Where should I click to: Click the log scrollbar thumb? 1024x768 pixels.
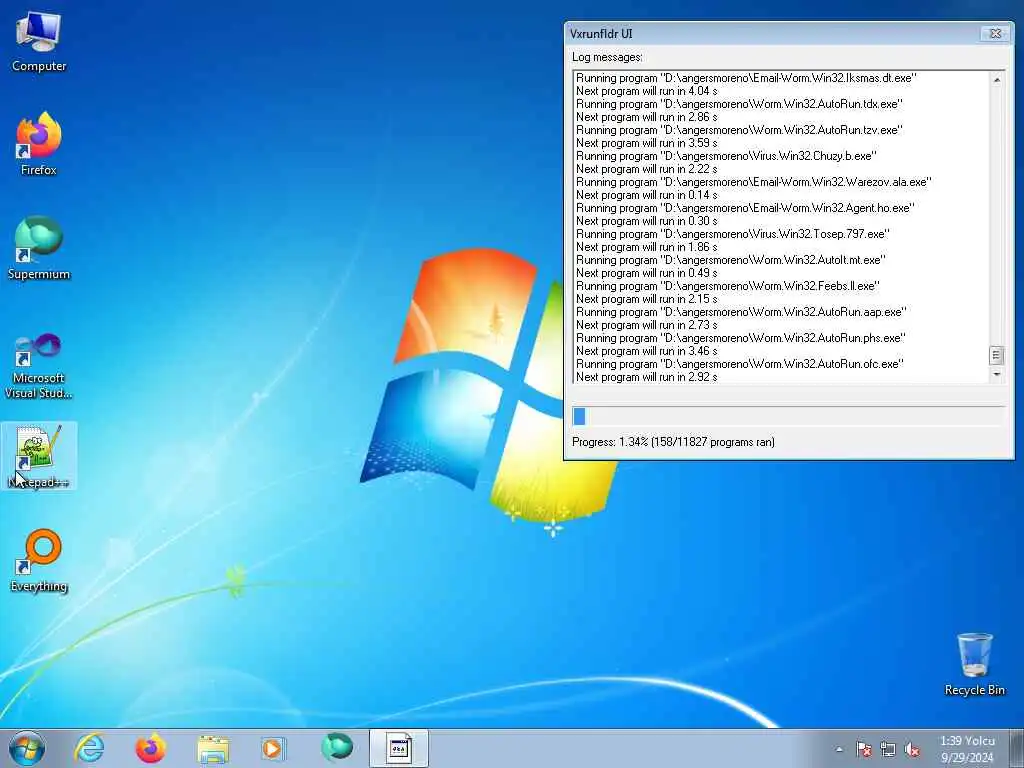pyautogui.click(x=997, y=355)
